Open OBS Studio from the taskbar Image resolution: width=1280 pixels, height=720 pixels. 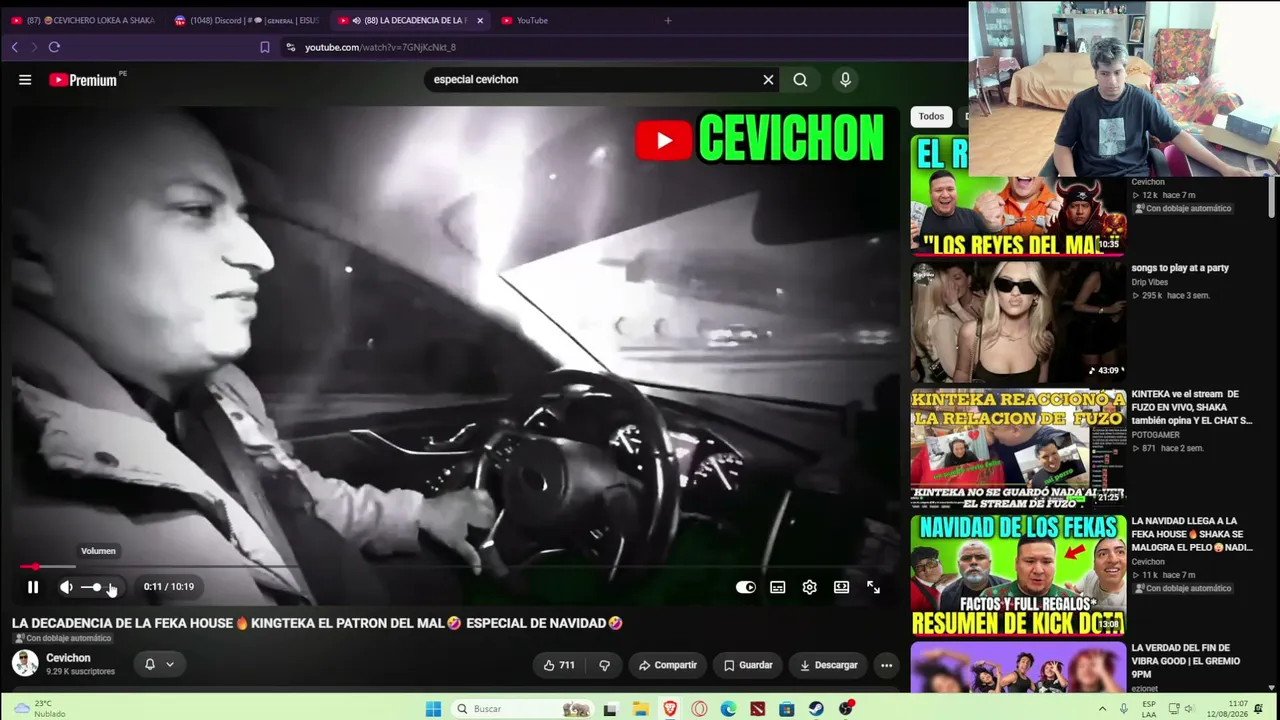click(846, 709)
